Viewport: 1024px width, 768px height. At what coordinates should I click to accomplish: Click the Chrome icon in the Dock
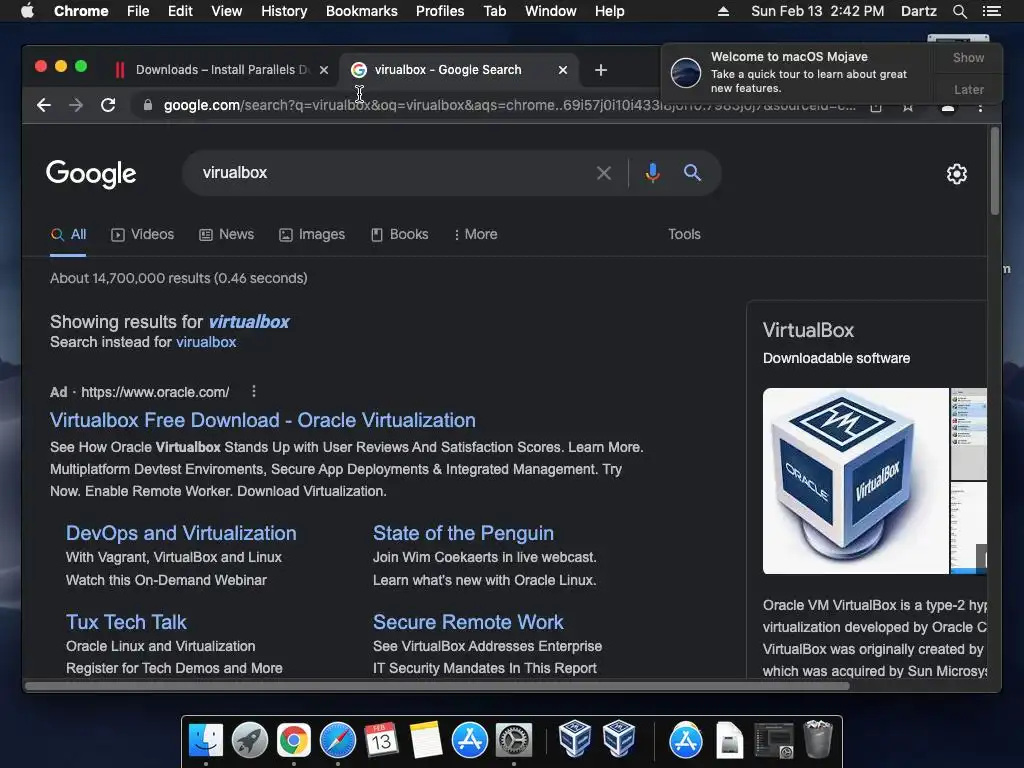point(294,740)
